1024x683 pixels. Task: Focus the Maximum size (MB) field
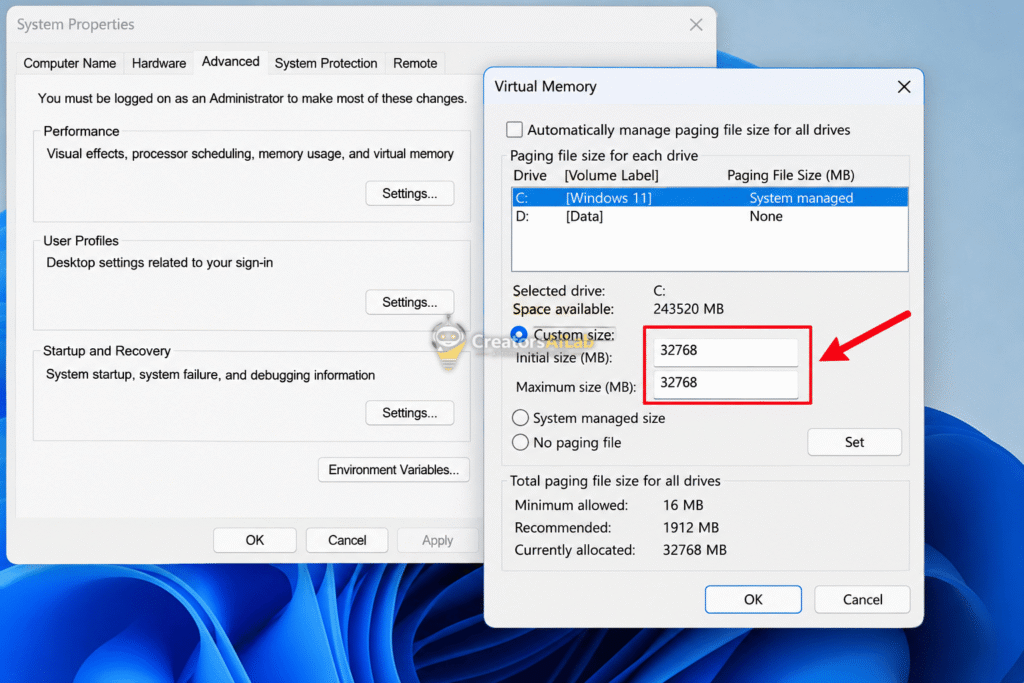coord(726,383)
